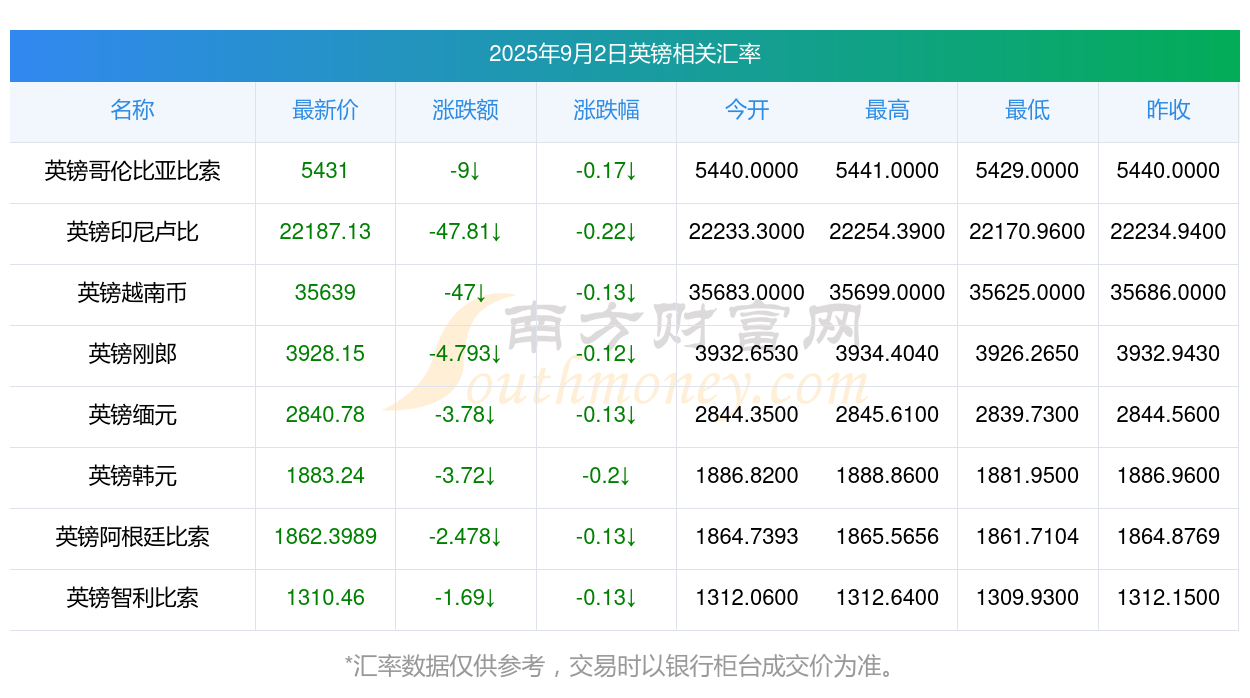This screenshot has width=1250, height=698.
Task: Click change amount -3.78↓
Action: coord(465,415)
